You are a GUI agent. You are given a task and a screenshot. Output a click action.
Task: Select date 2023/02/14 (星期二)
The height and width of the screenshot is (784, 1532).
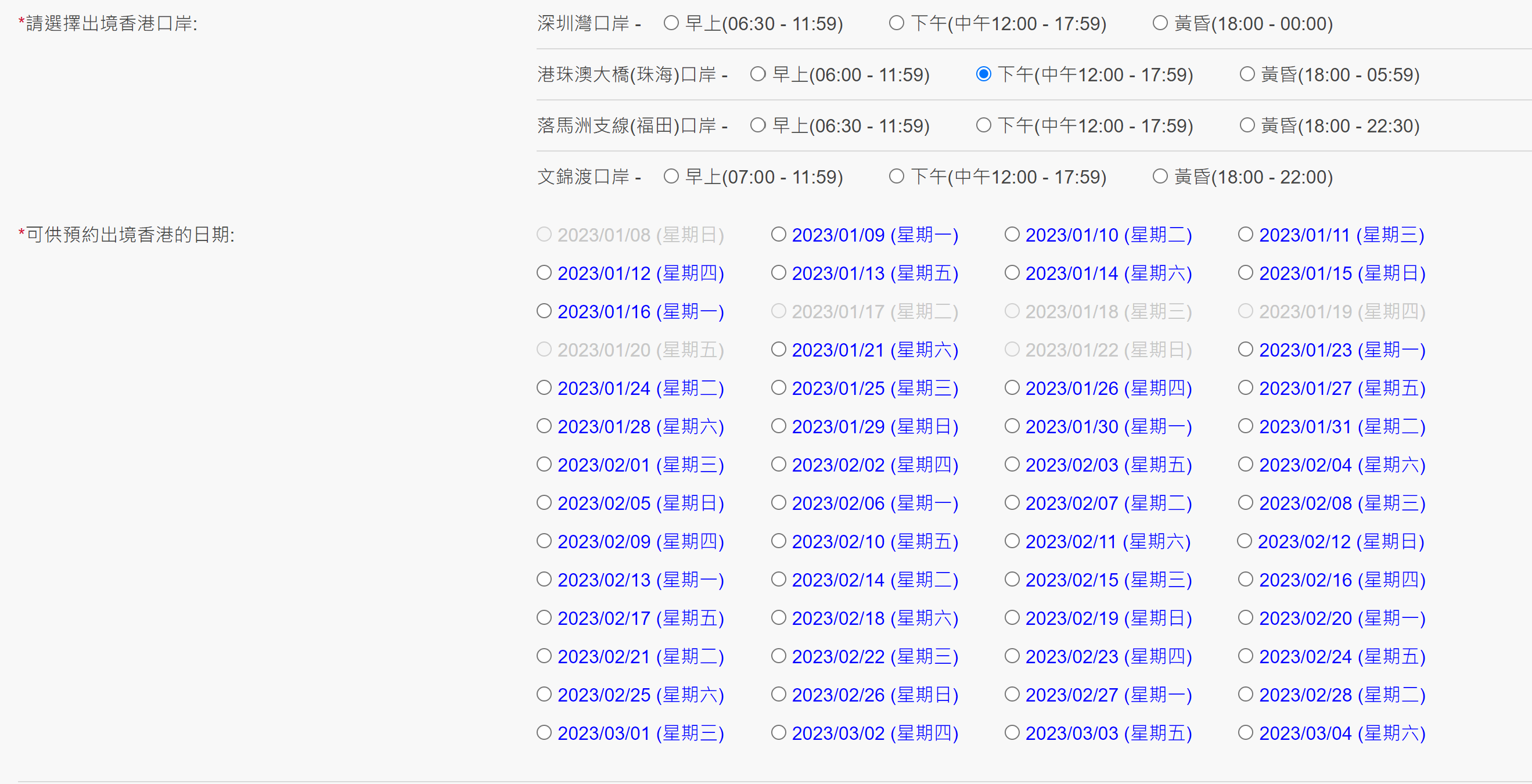coord(779,580)
